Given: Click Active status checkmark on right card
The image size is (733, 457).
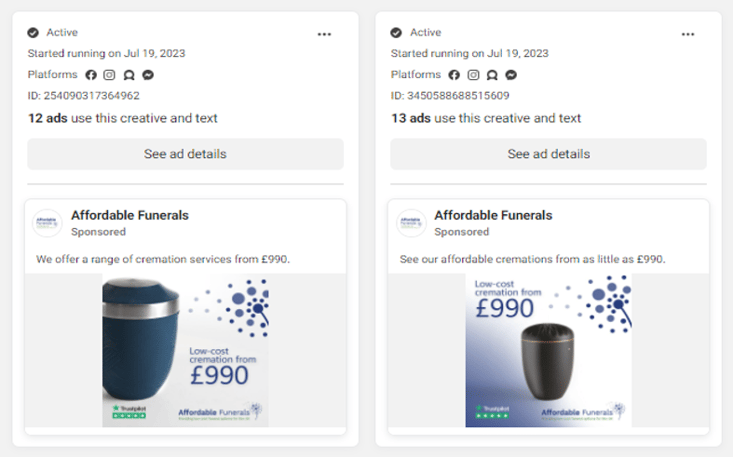Looking at the screenshot, I should pos(396,33).
